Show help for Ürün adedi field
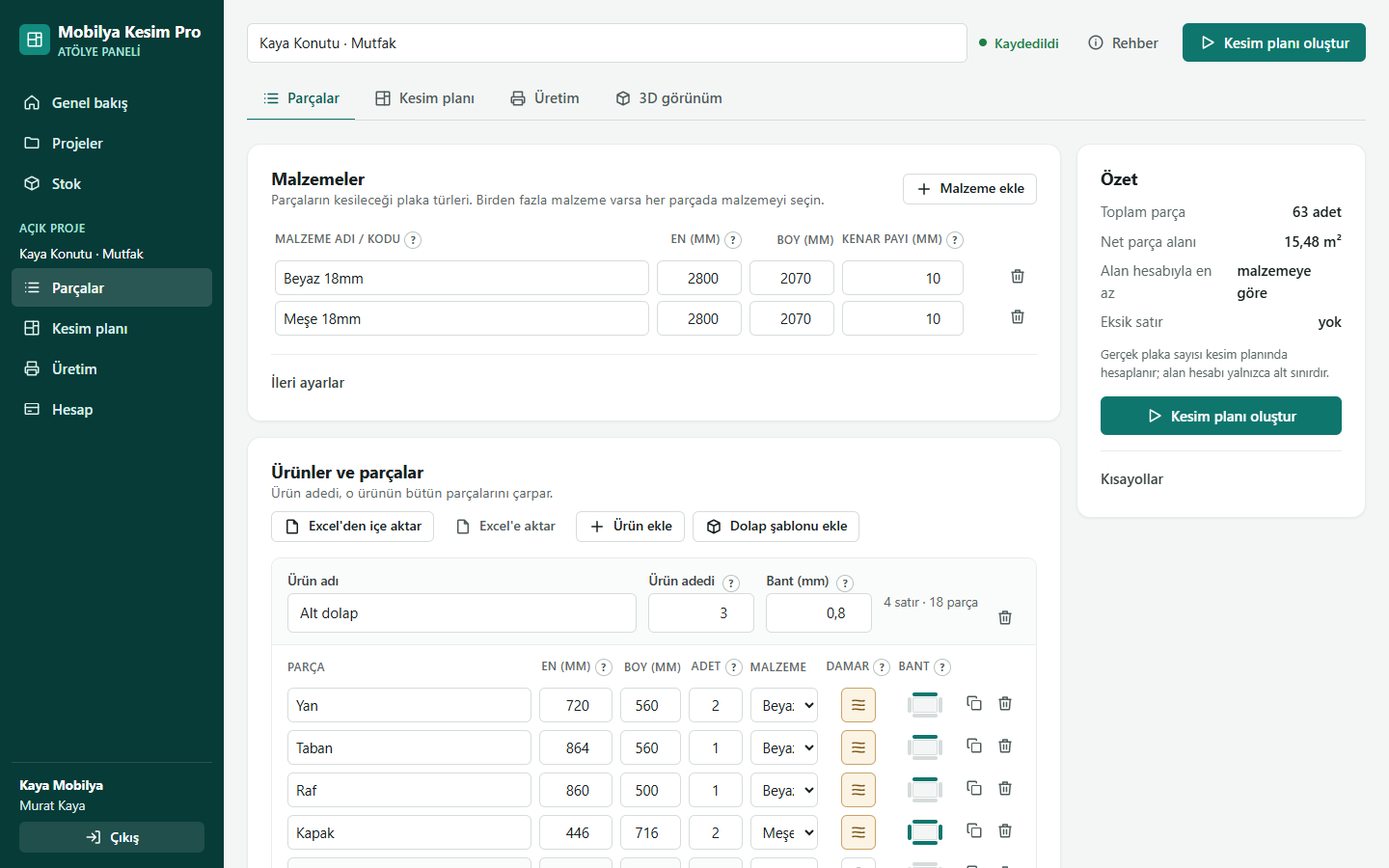 731,583
